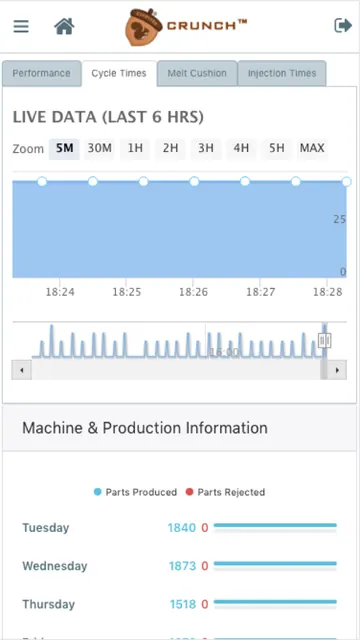The width and height of the screenshot is (360, 640).
Task: Set zoom to 30M
Action: [100, 149]
